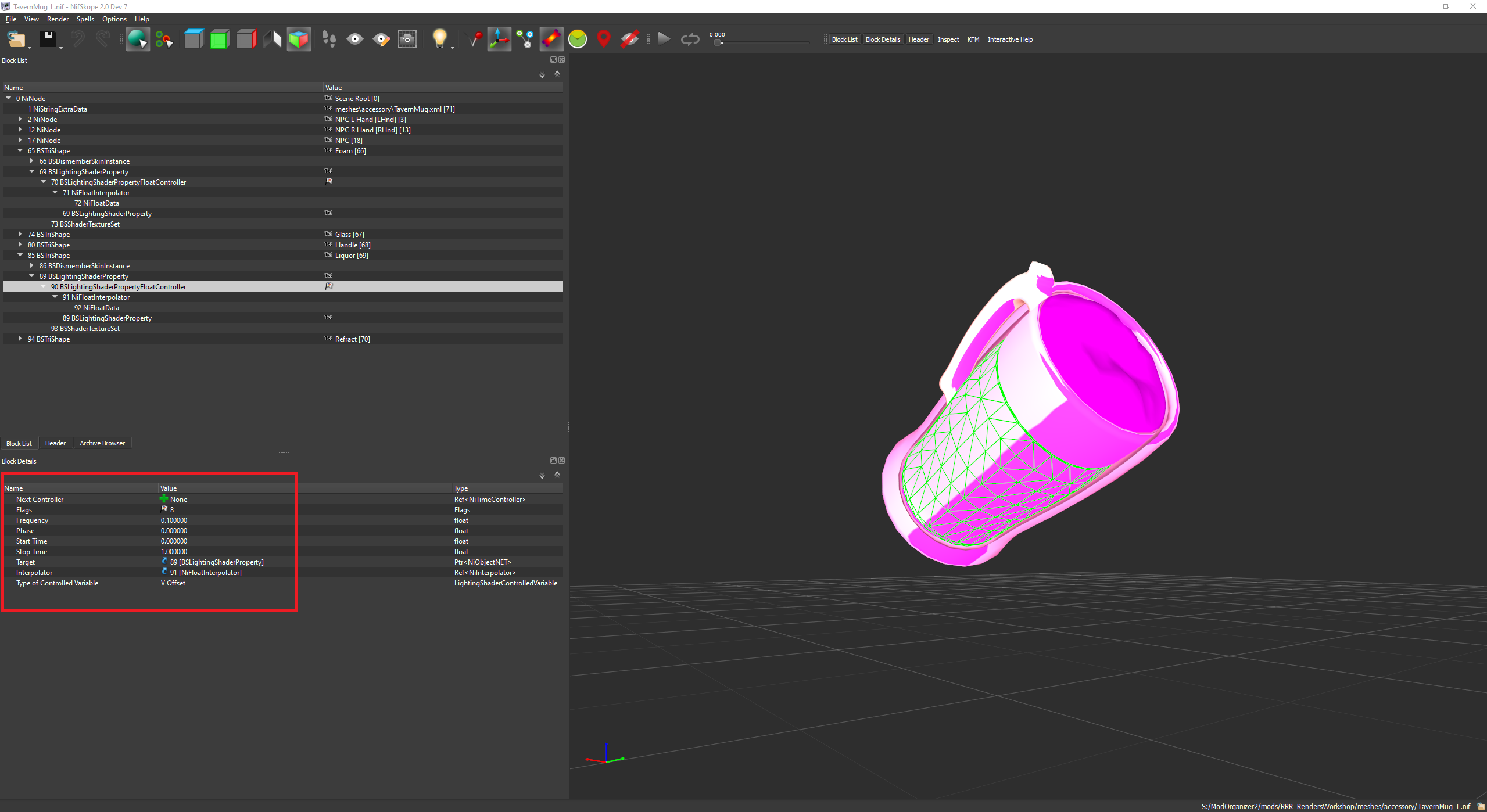This screenshot has width=1487, height=812.
Task: Click the Save floppy disk icon
Action: (x=48, y=39)
